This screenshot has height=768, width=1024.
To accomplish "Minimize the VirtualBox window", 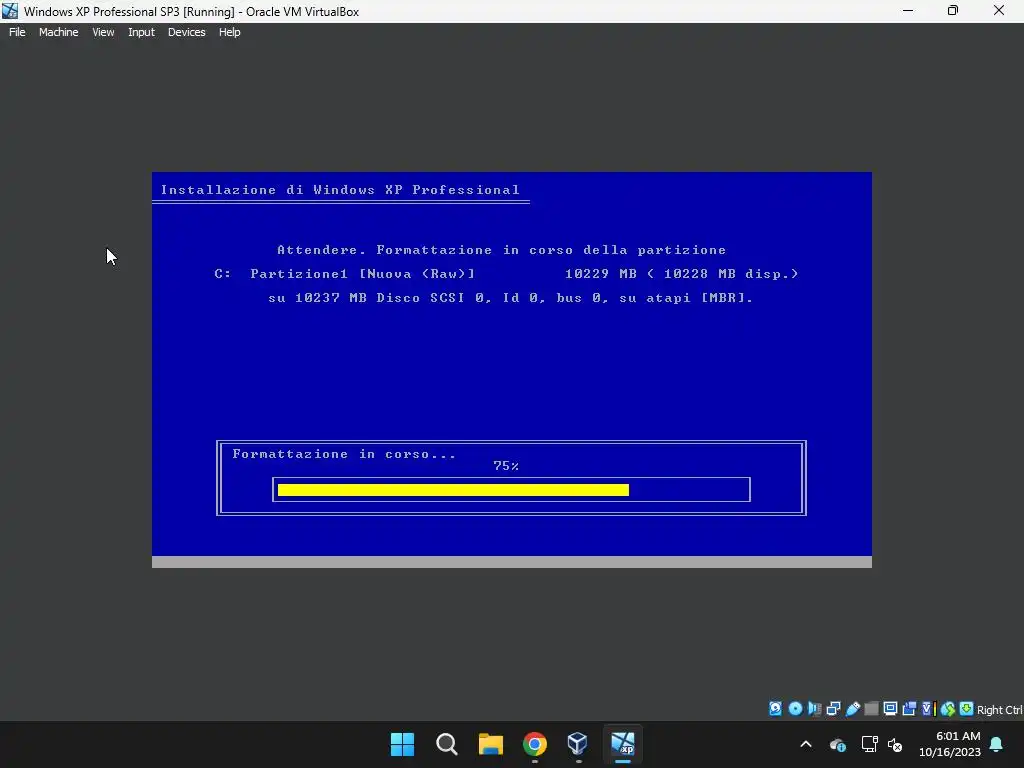I will tap(908, 11).
